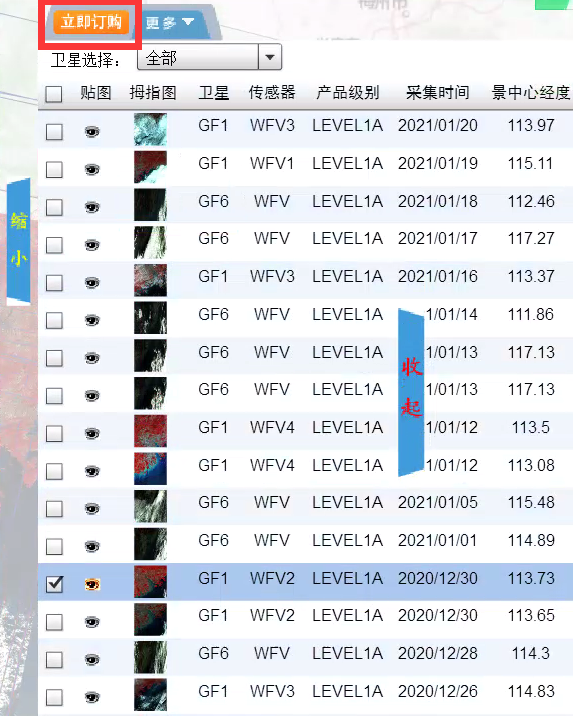Click the 景中心经度 column header
Viewport: 573px width, 716px height.
(531, 93)
